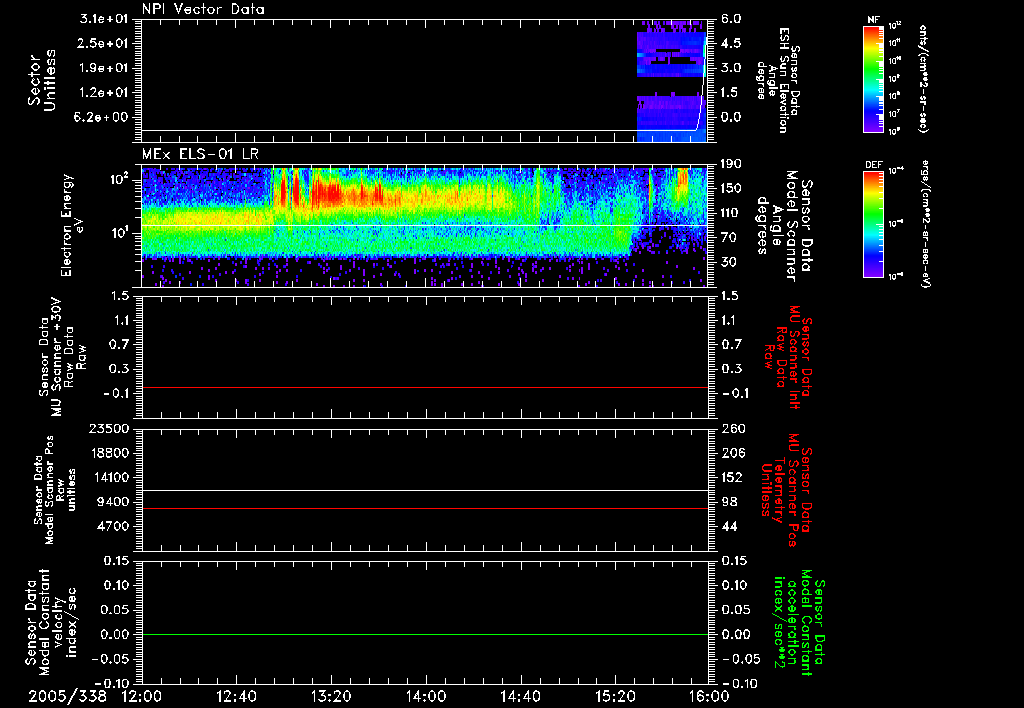Click the 9400 Scanner Pos tick label
1024x708 pixels.
[x=113, y=502]
